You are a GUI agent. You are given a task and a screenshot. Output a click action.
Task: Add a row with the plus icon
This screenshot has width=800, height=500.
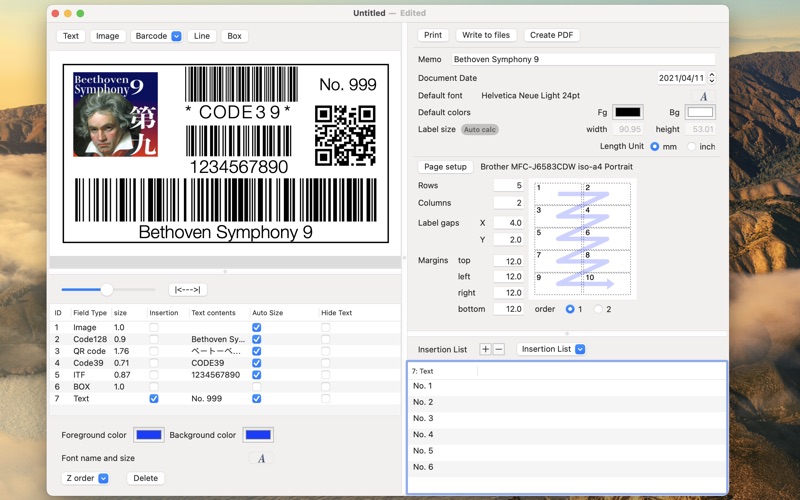[485, 349]
